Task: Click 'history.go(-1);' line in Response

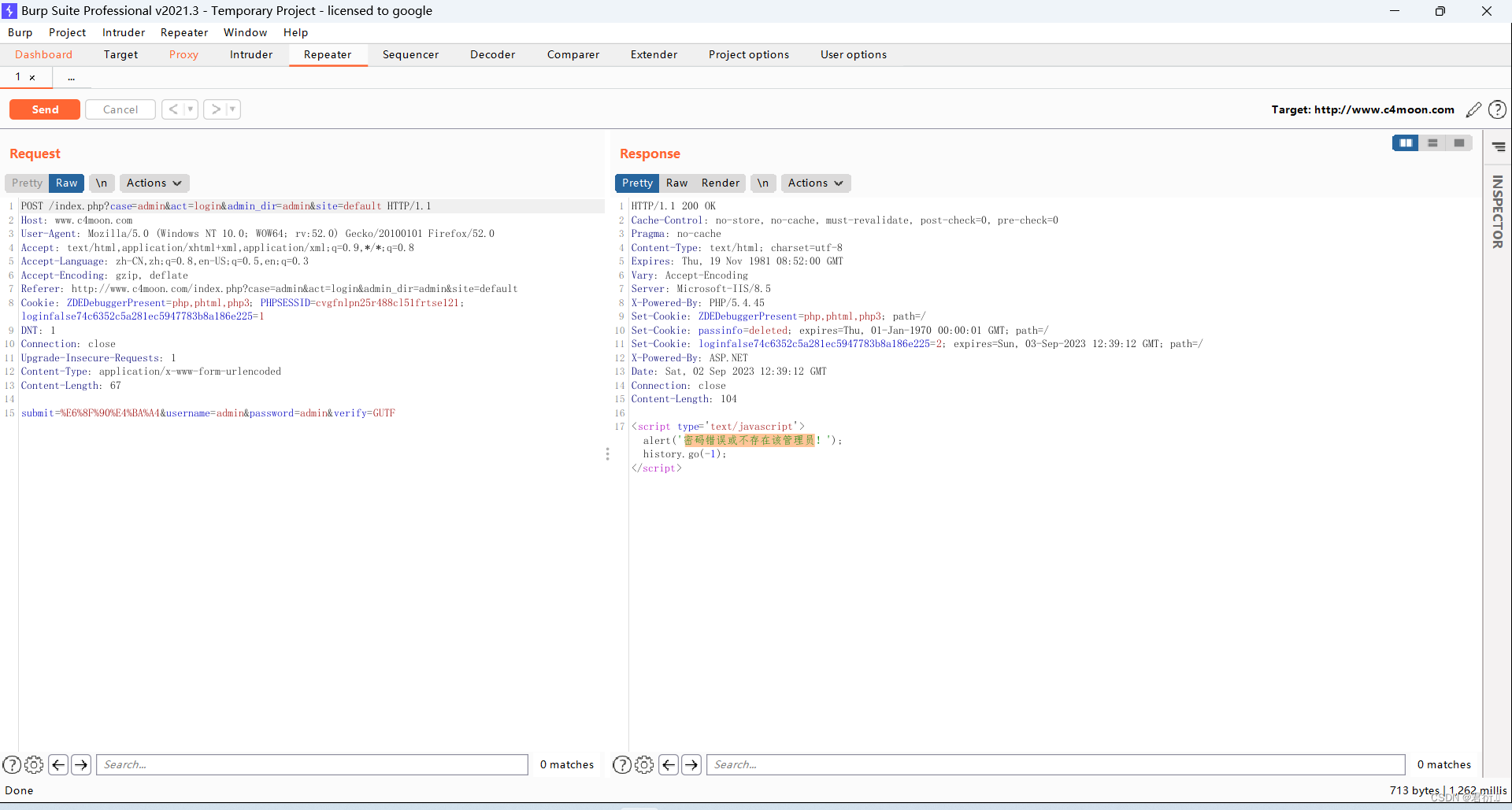Action: [x=684, y=454]
